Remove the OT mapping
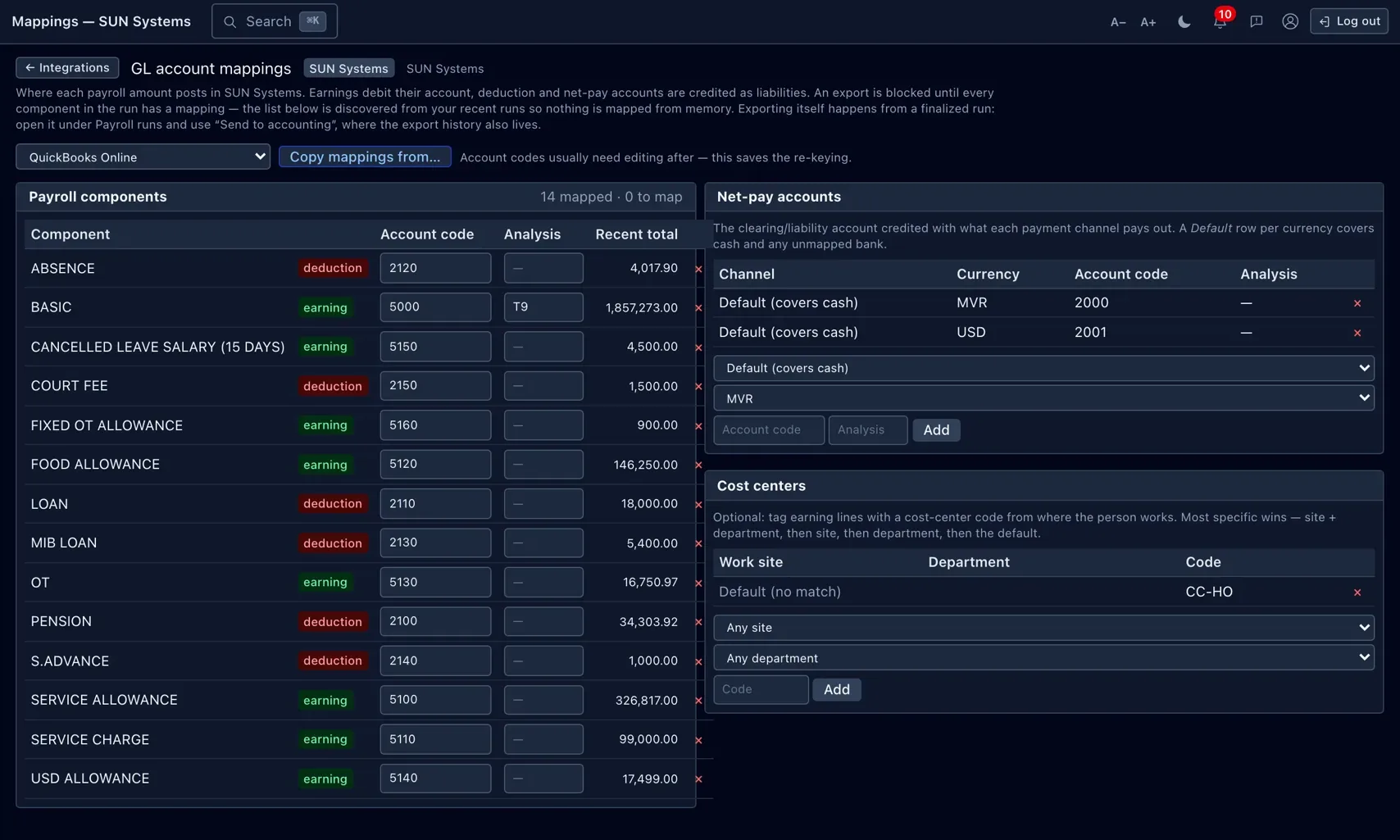 point(698,583)
